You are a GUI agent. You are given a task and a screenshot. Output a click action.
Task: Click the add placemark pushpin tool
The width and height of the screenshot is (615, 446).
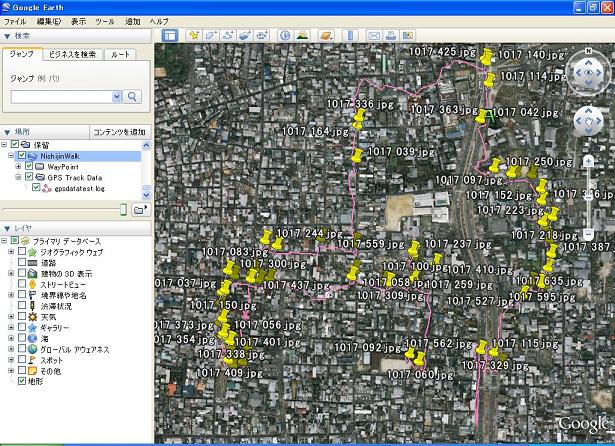[194, 36]
